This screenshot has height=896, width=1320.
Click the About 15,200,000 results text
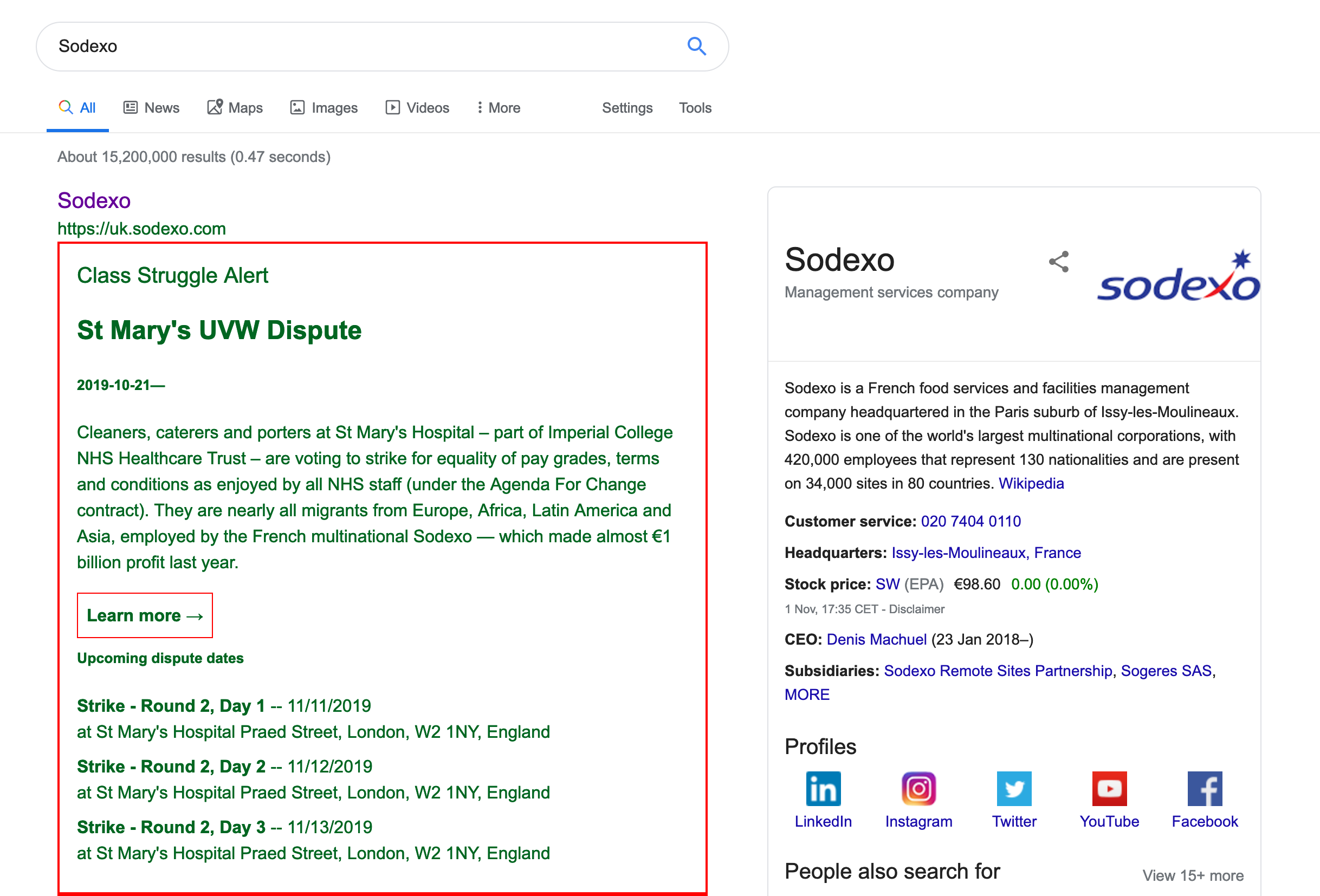tap(193, 156)
